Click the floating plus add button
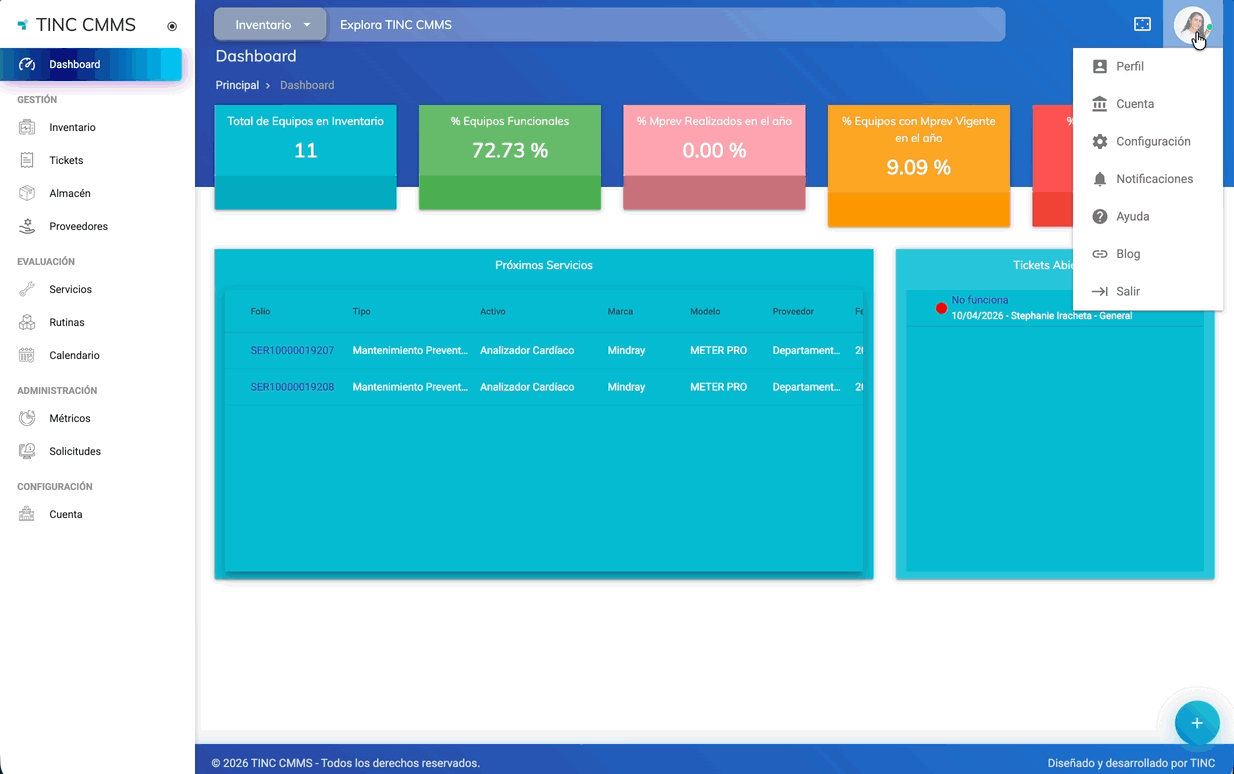The width and height of the screenshot is (1234, 774). (1196, 723)
